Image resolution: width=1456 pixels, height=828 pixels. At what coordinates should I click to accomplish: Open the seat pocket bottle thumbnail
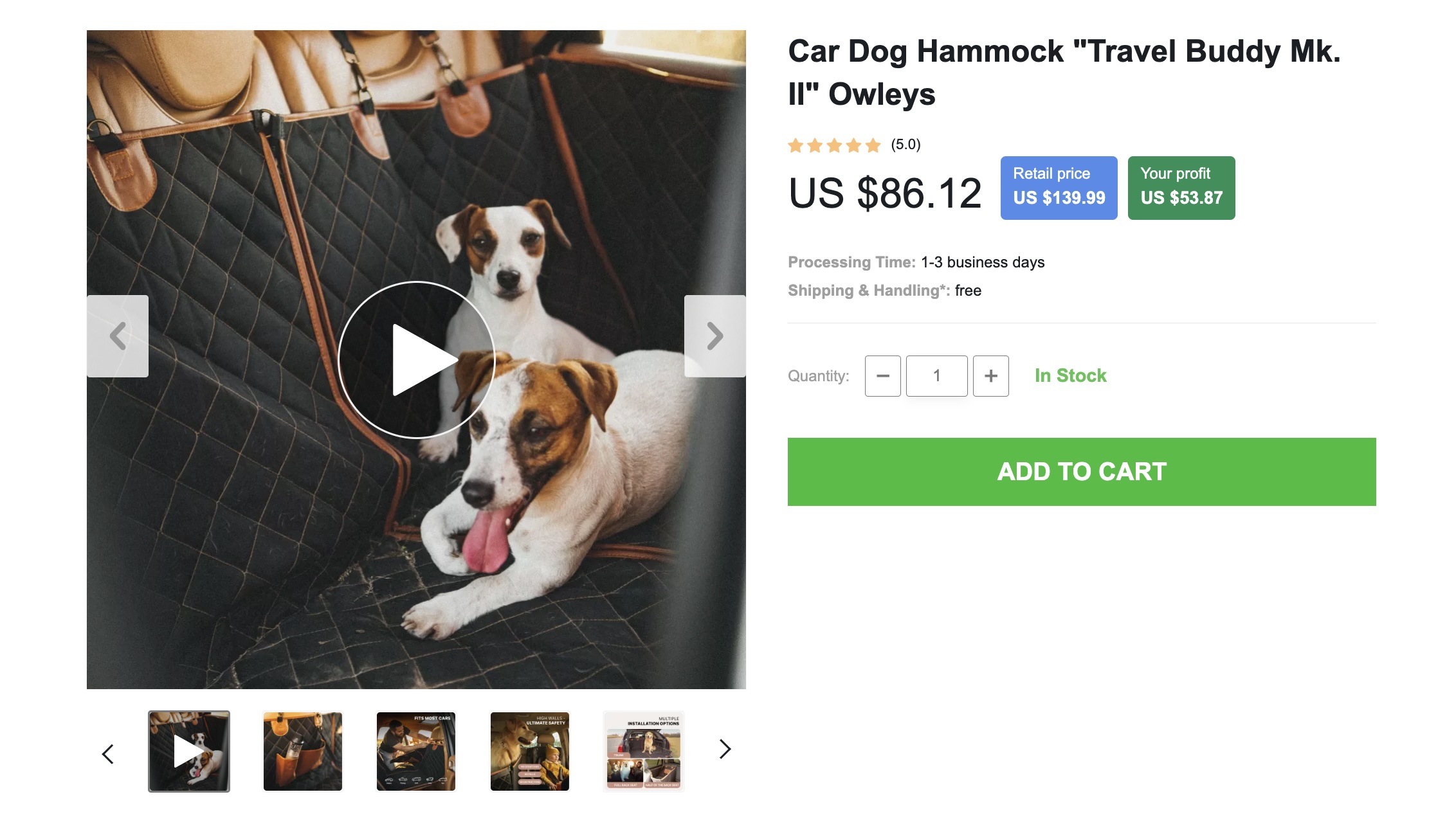(x=303, y=751)
